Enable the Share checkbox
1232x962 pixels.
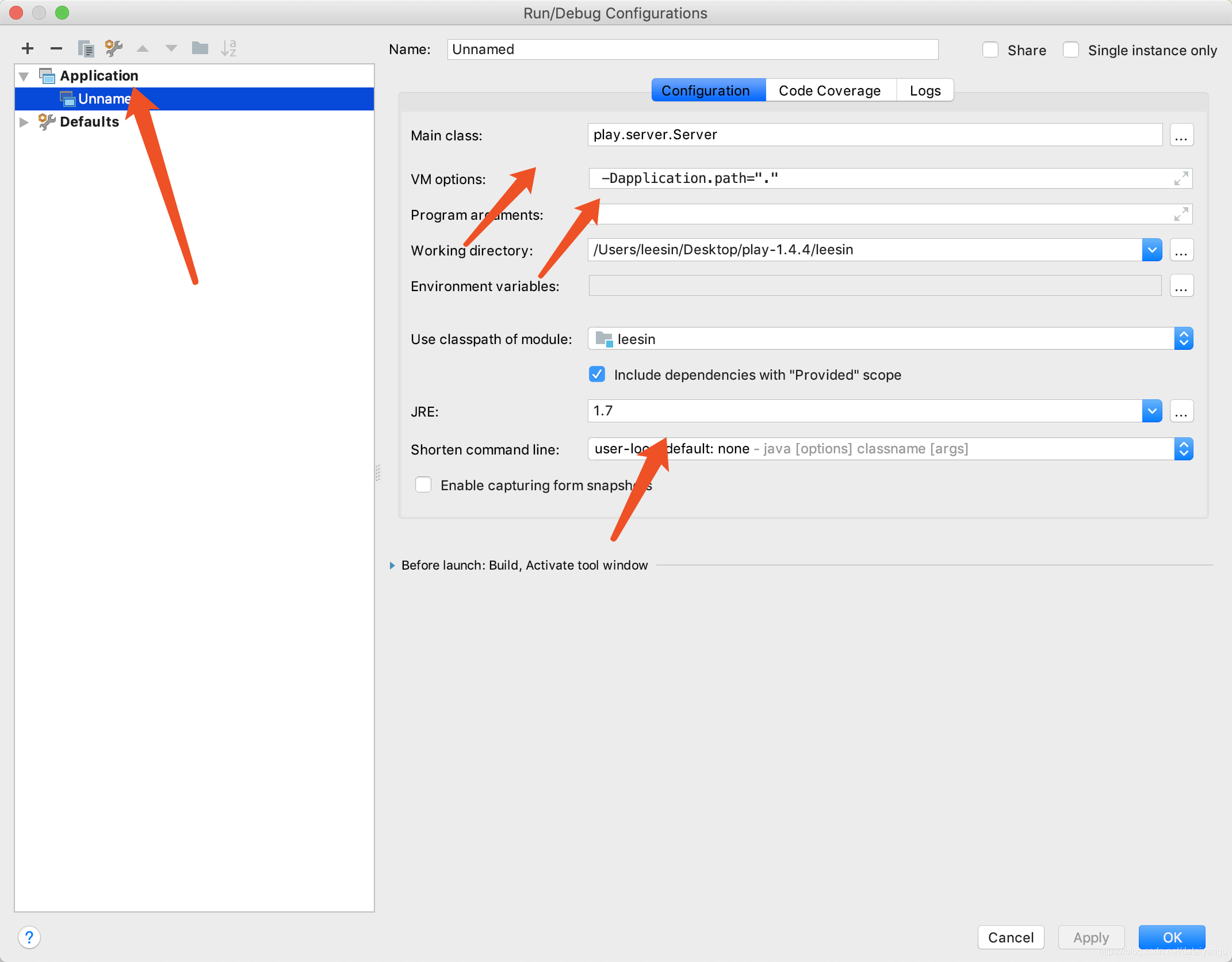(990, 50)
